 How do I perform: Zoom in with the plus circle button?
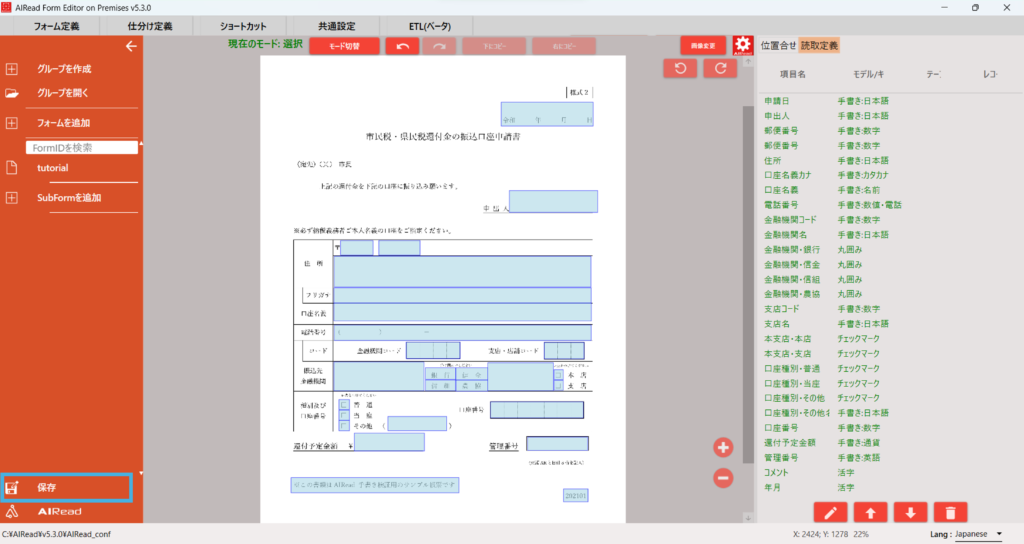coord(724,447)
